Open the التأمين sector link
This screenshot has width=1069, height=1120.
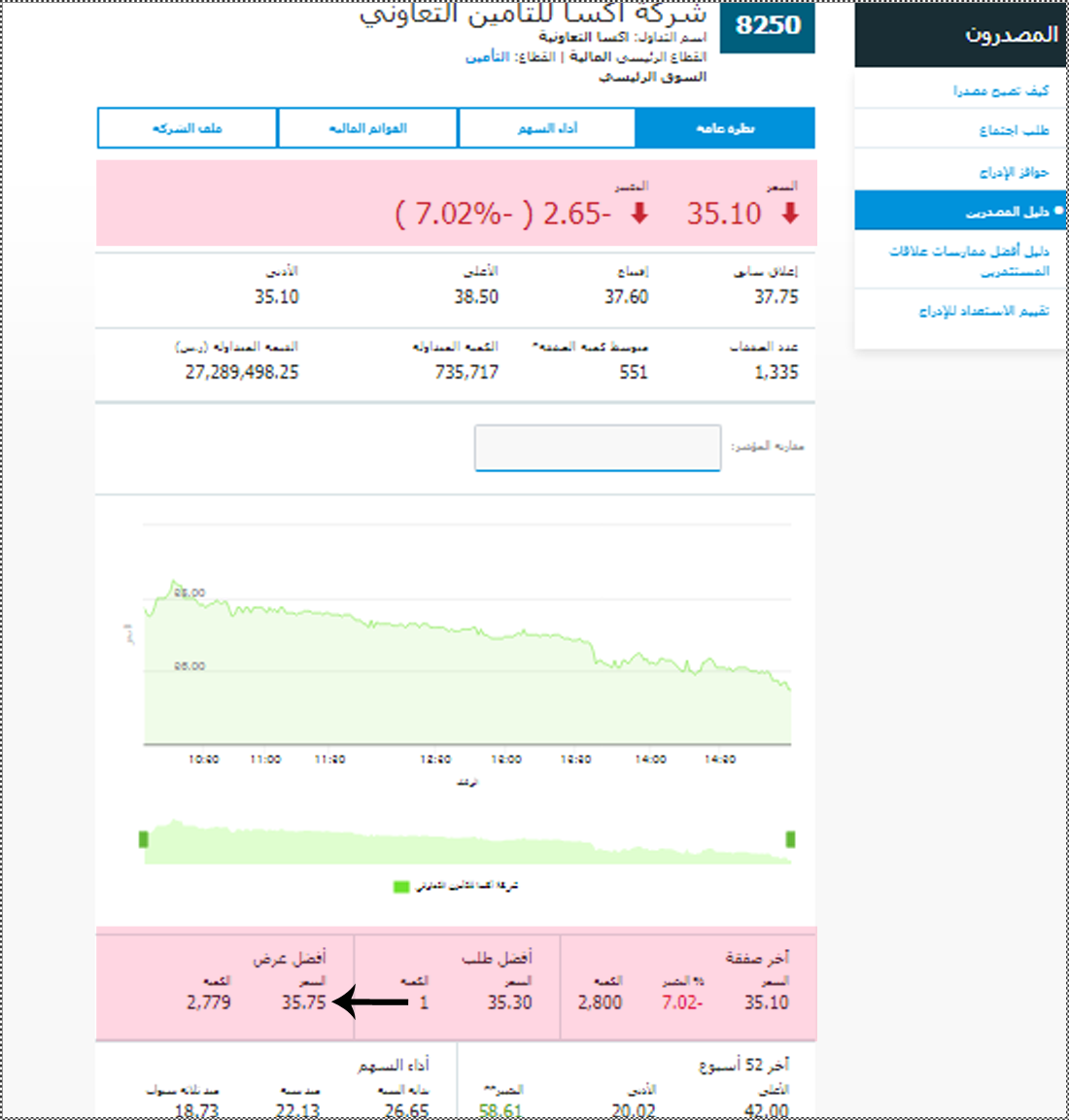(x=487, y=56)
